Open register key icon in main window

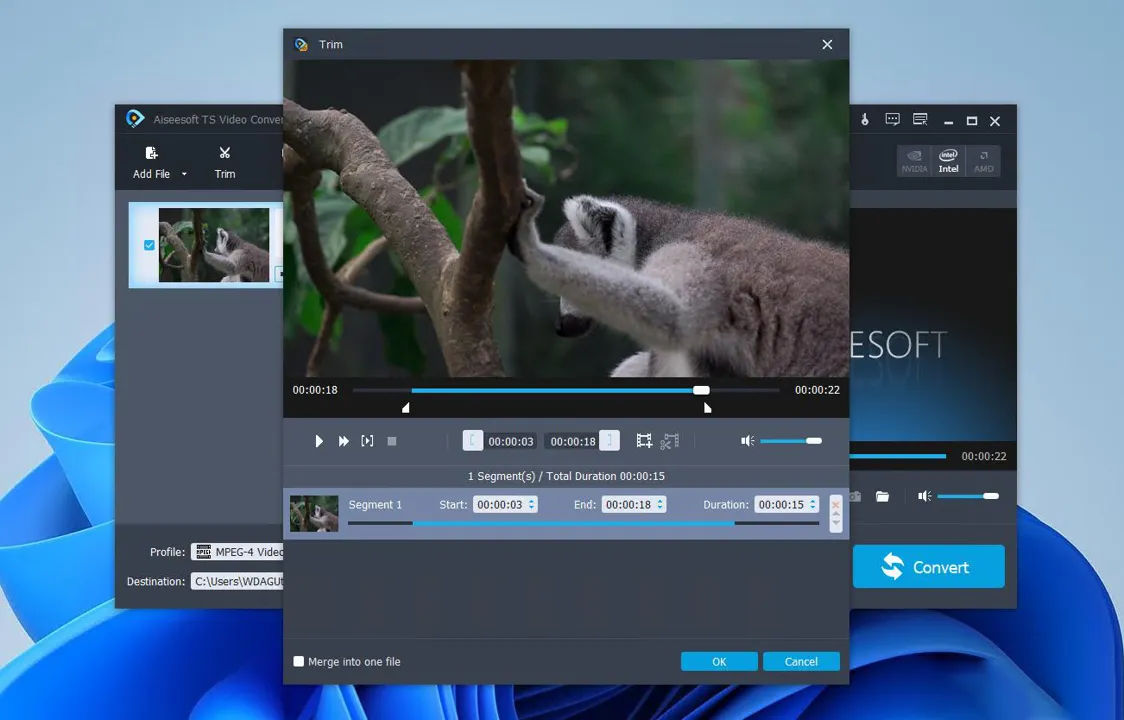click(865, 120)
